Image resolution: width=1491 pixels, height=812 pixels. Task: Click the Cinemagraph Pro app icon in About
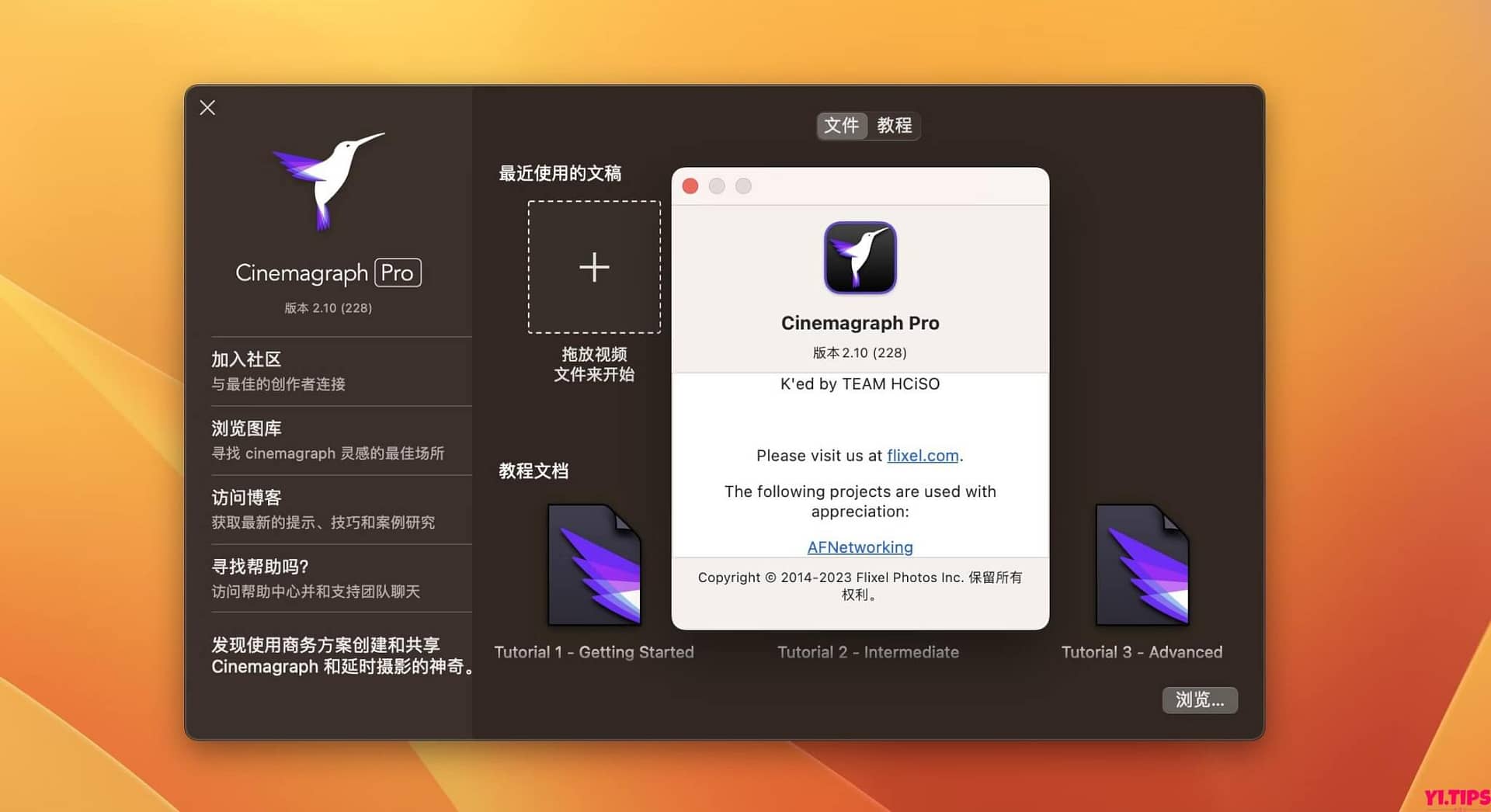[860, 258]
